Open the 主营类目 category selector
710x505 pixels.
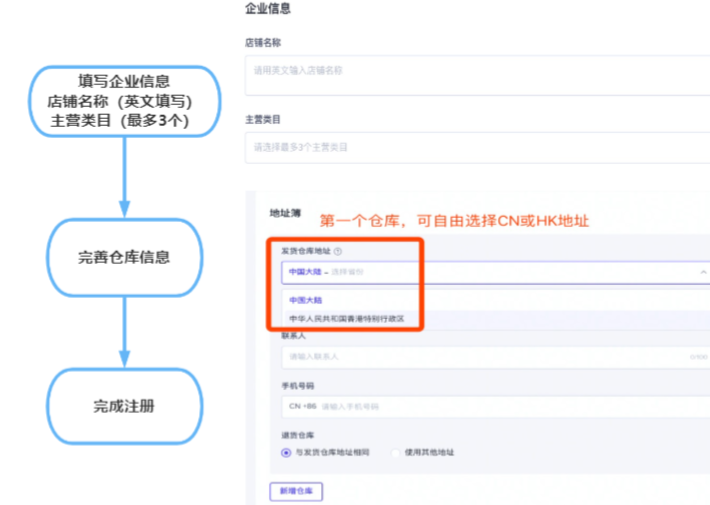(476, 147)
